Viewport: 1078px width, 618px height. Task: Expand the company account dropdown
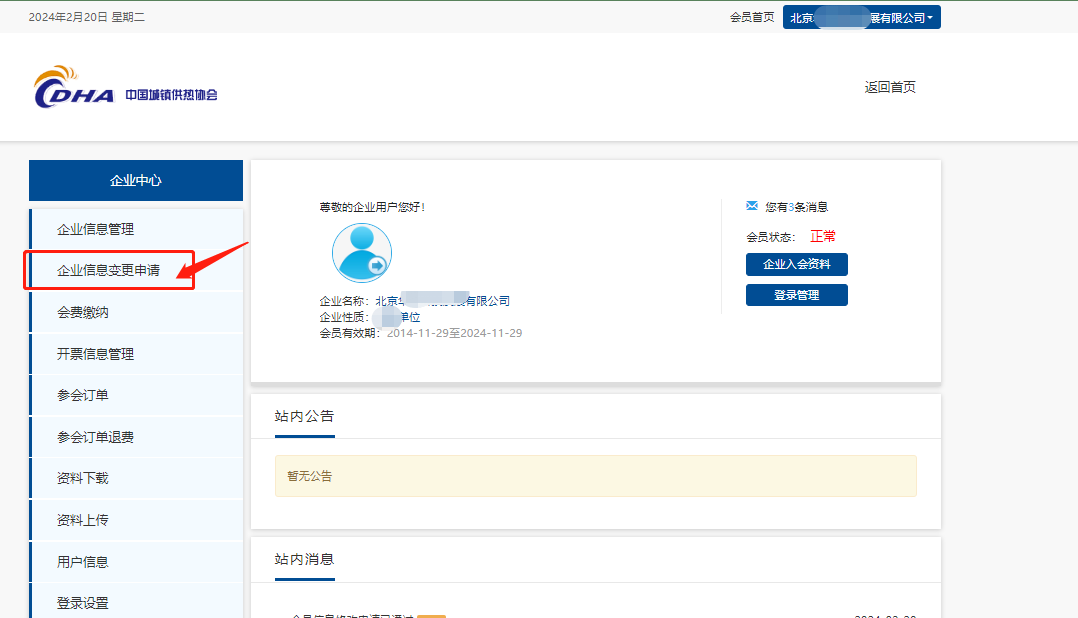861,18
